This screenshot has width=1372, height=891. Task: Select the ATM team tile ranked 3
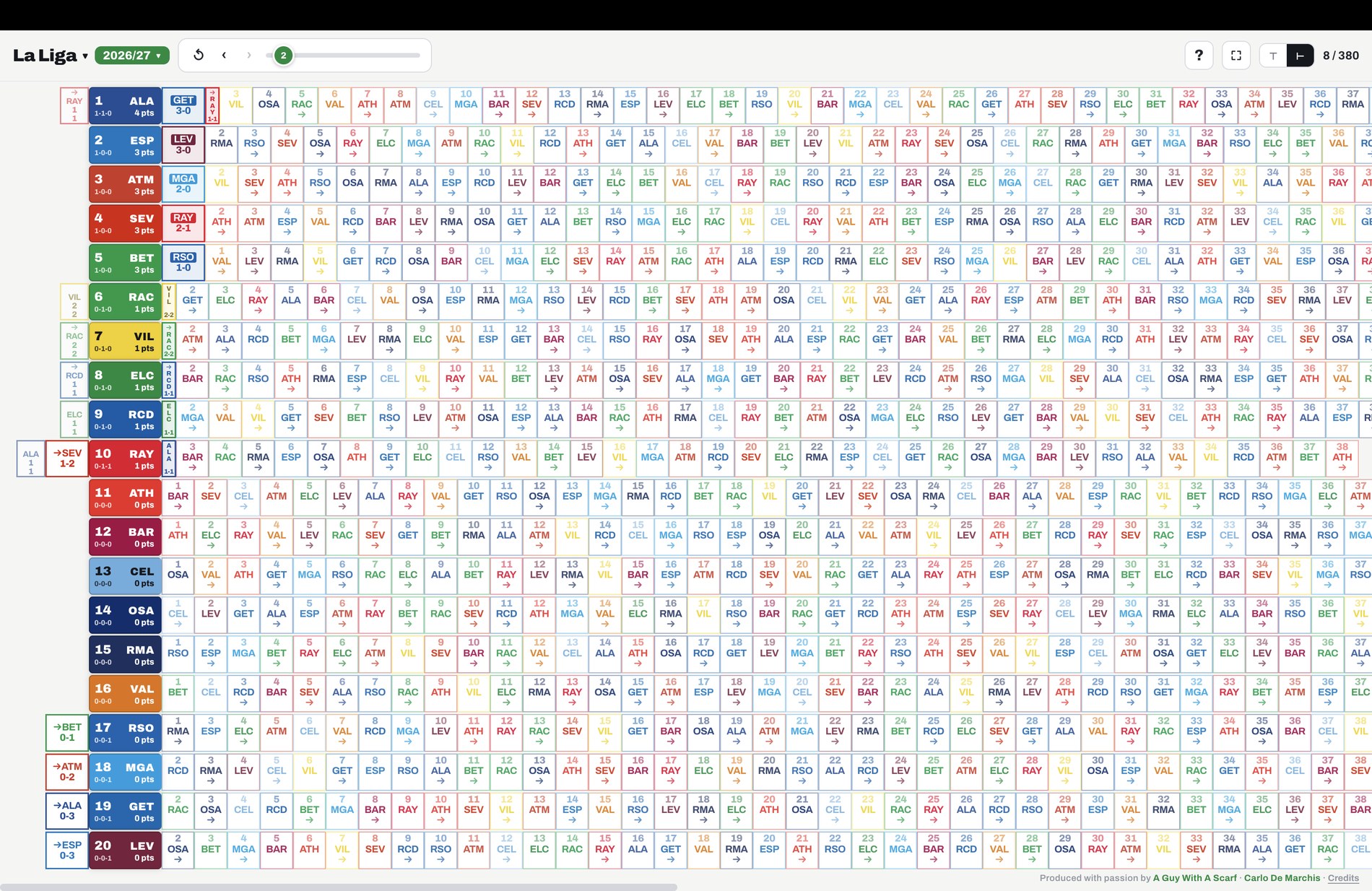[125, 184]
